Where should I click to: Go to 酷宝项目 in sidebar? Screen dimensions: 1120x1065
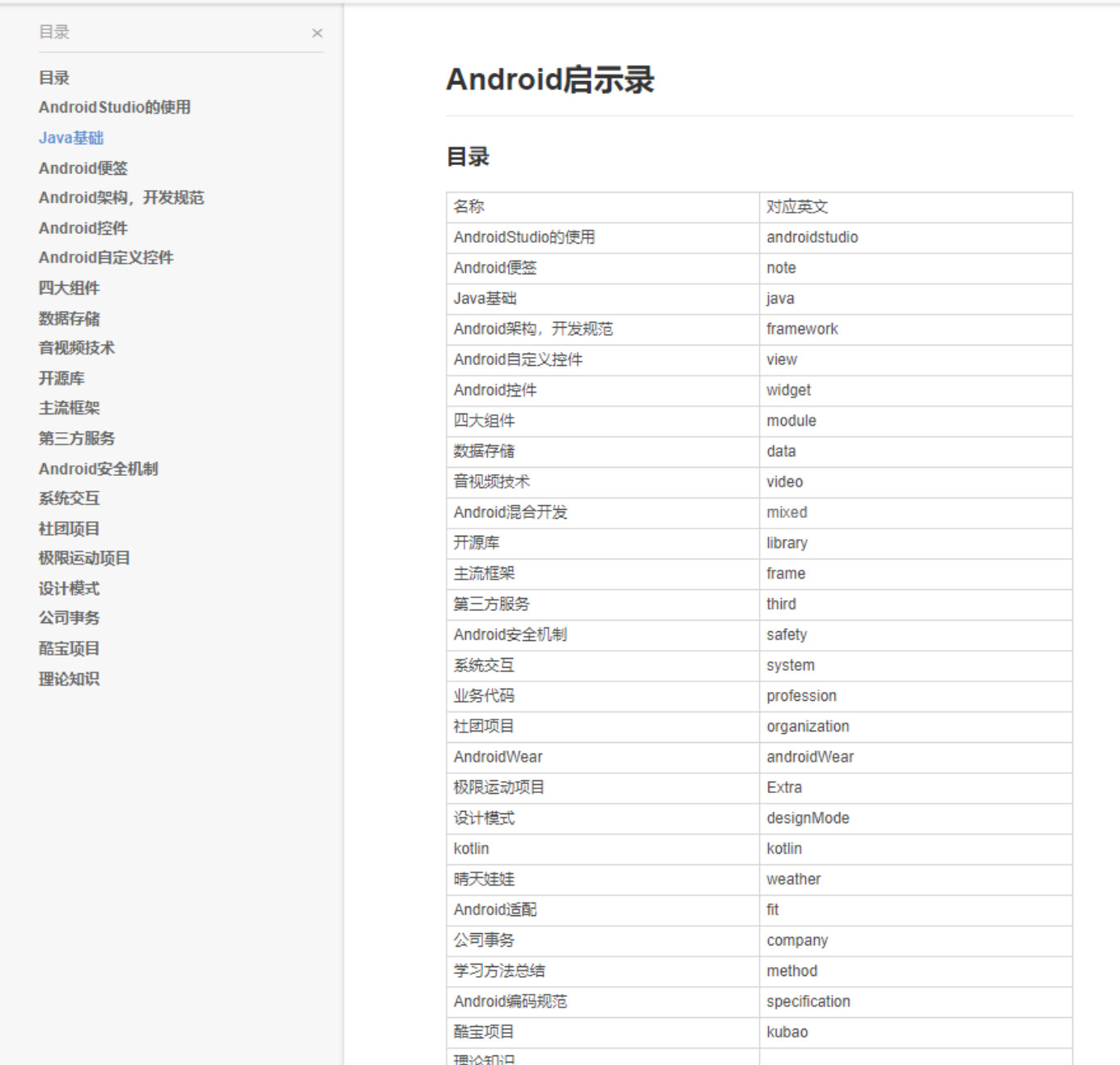coord(70,648)
